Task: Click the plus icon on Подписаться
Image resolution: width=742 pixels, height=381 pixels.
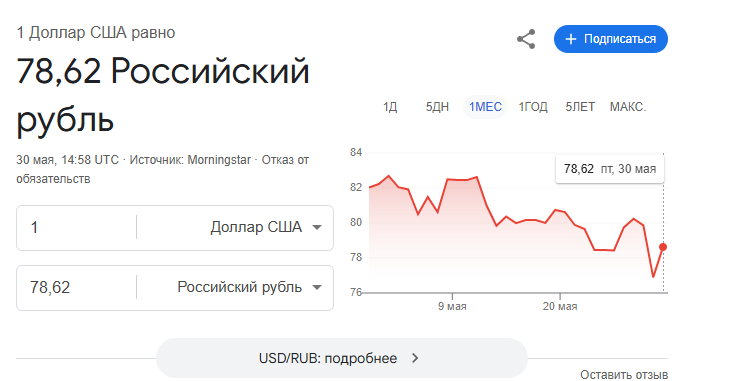Action: pyautogui.click(x=571, y=39)
